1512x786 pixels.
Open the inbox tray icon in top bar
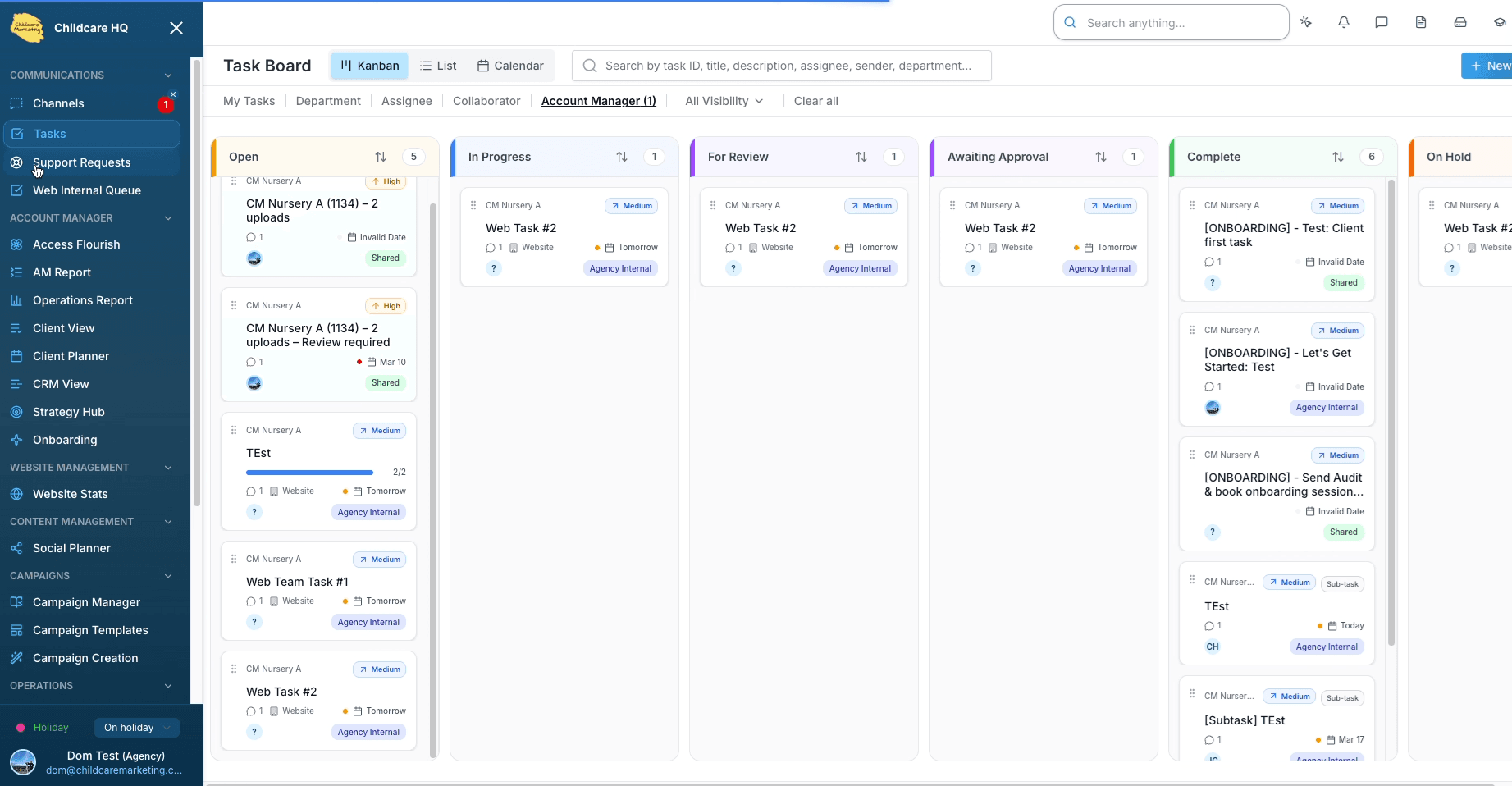(1460, 23)
